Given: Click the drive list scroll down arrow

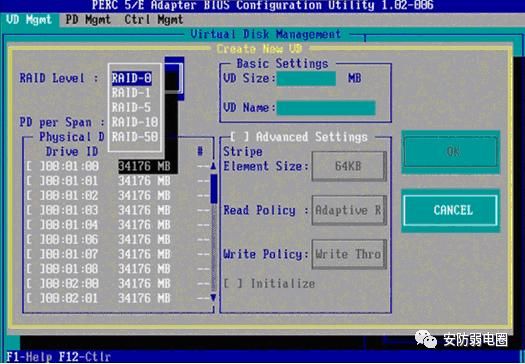Looking at the screenshot, I should pyautogui.click(x=213, y=298).
